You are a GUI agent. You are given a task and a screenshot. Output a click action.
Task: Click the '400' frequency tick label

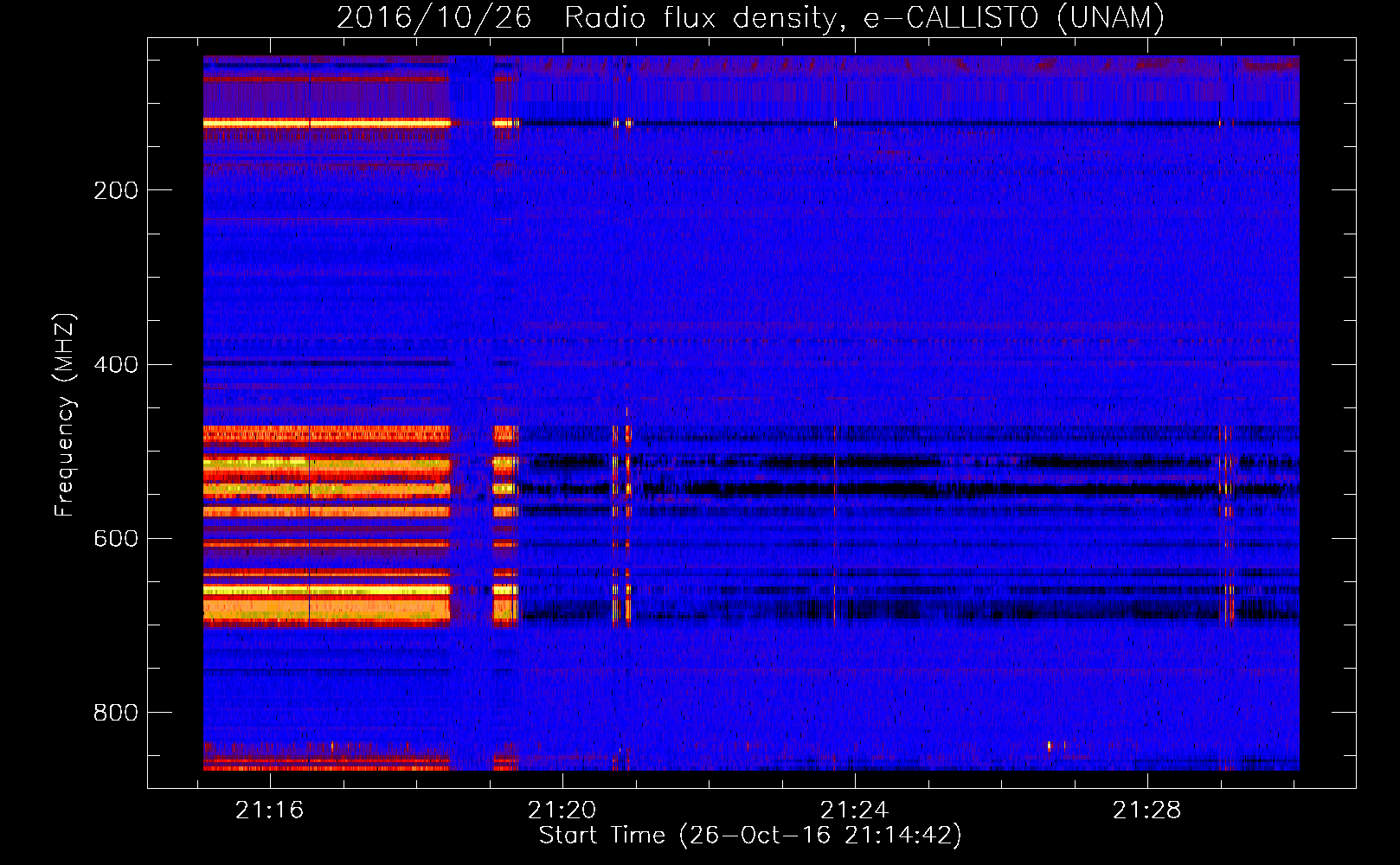[x=116, y=364]
